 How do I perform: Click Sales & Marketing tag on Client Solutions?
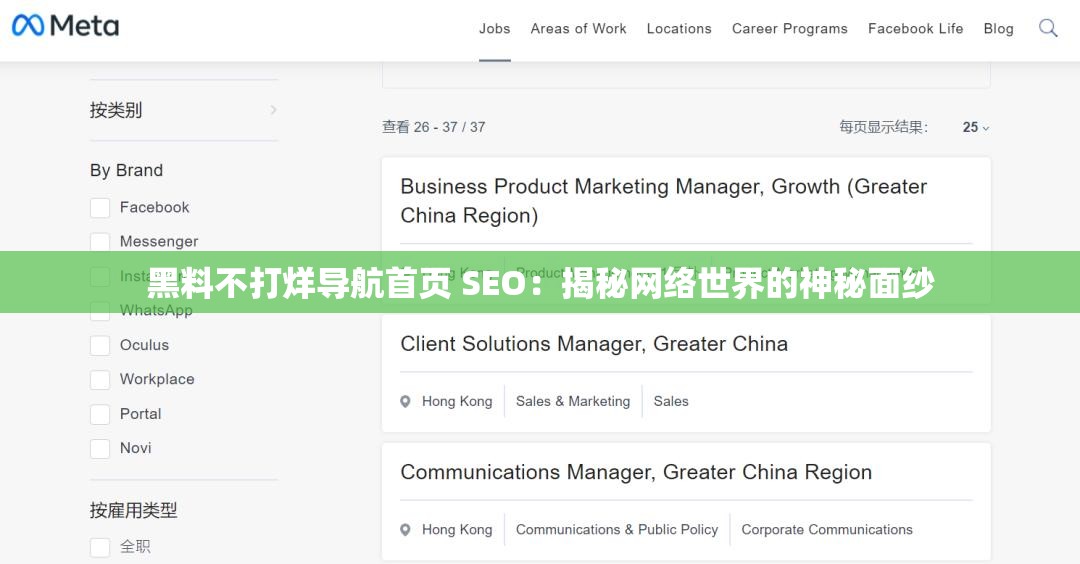573,401
